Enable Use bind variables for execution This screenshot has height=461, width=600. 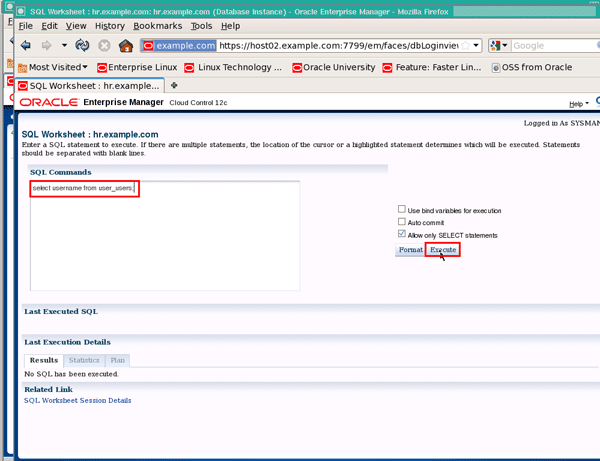pos(401,209)
